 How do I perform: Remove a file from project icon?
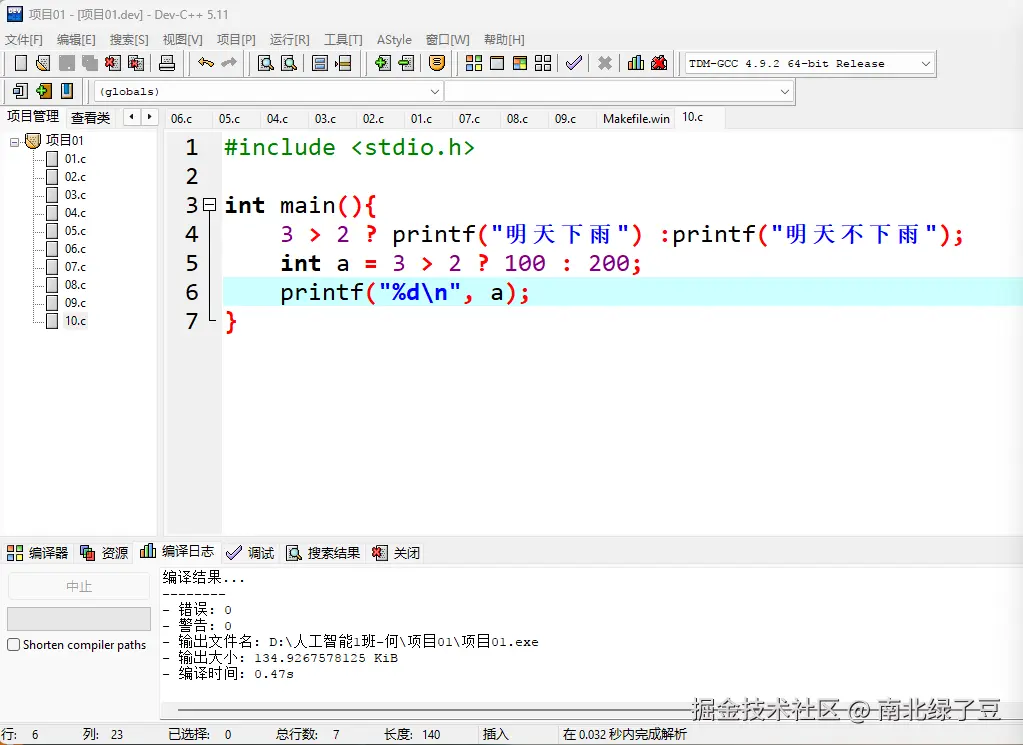point(406,63)
